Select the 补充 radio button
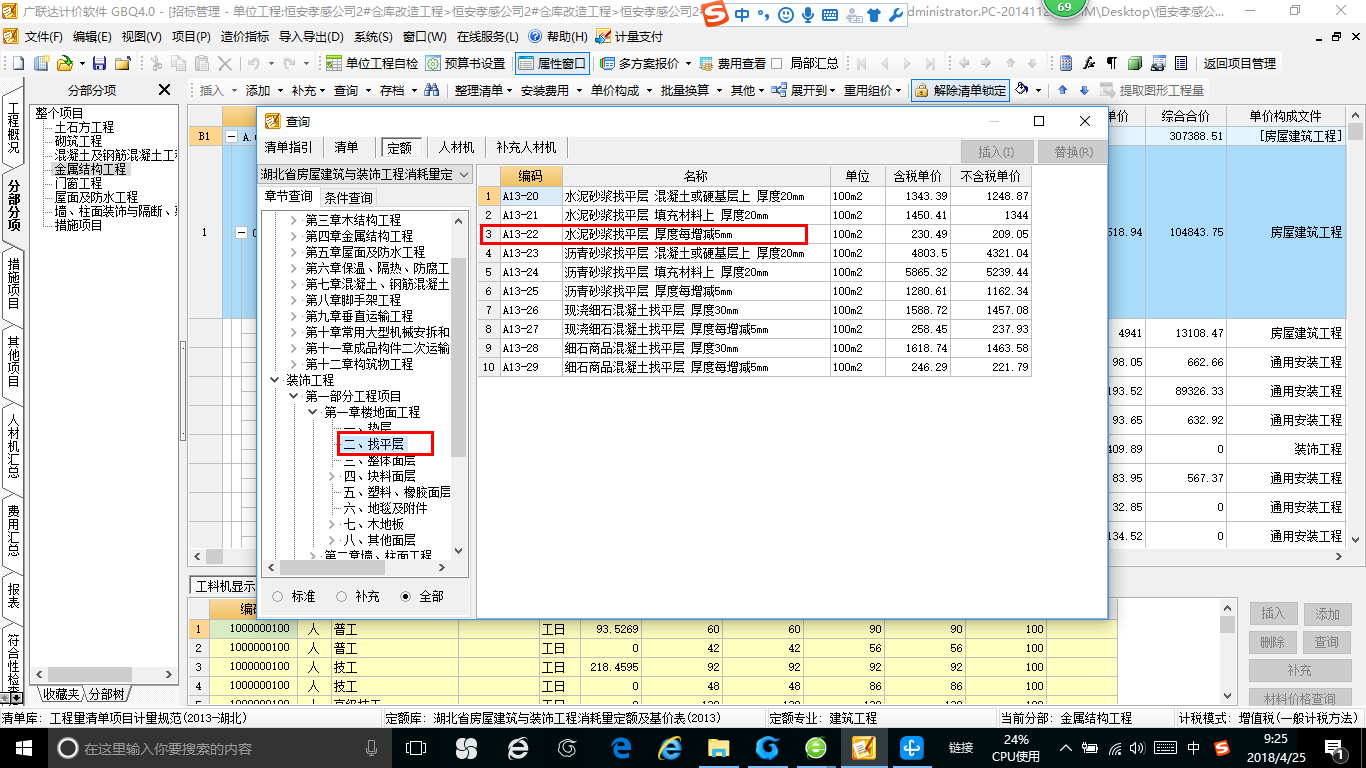This screenshot has width=1366, height=768. click(x=342, y=596)
